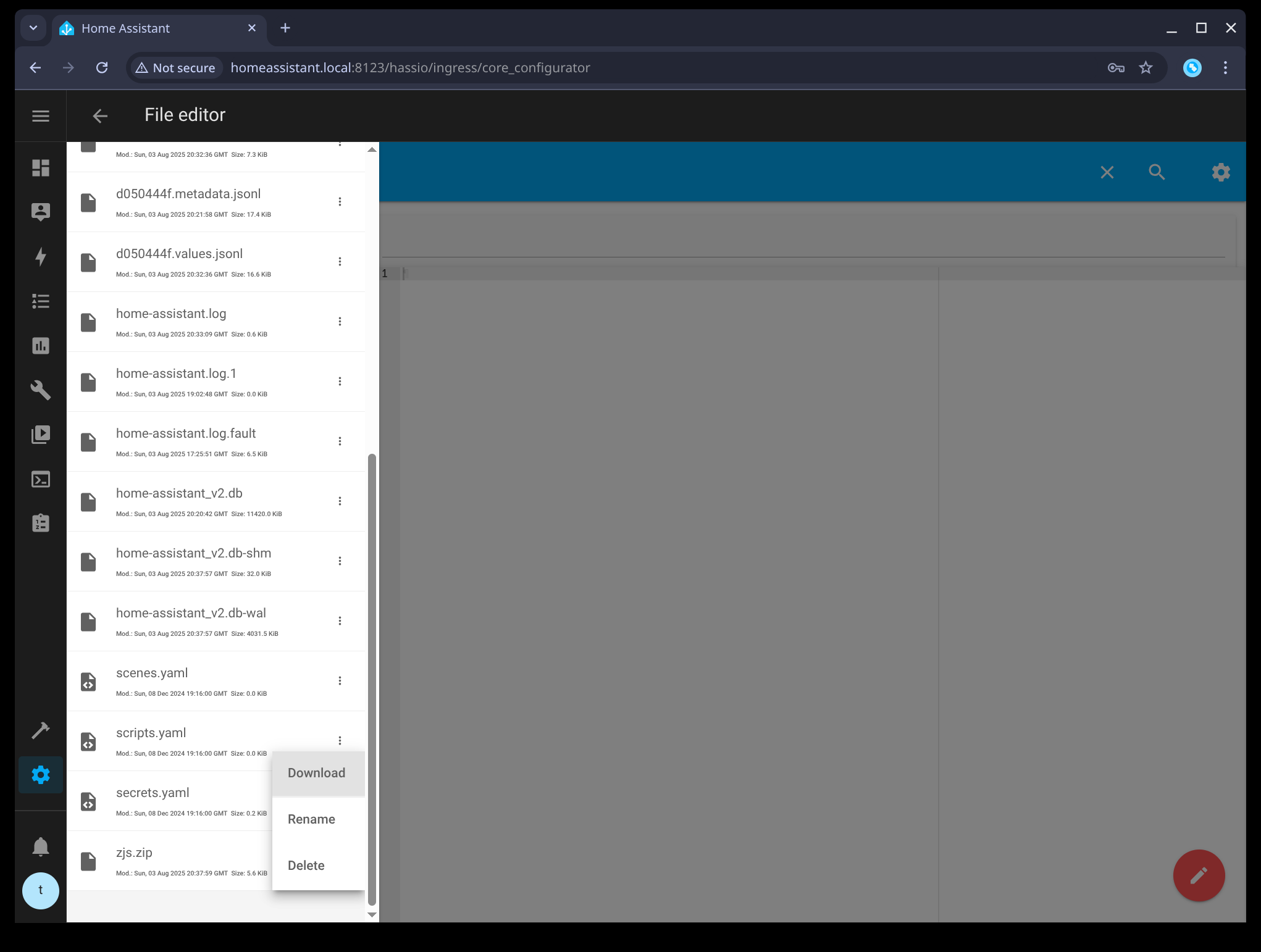Image resolution: width=1261 pixels, height=952 pixels.
Task: Click file list scroll down arrow
Action: [x=372, y=915]
